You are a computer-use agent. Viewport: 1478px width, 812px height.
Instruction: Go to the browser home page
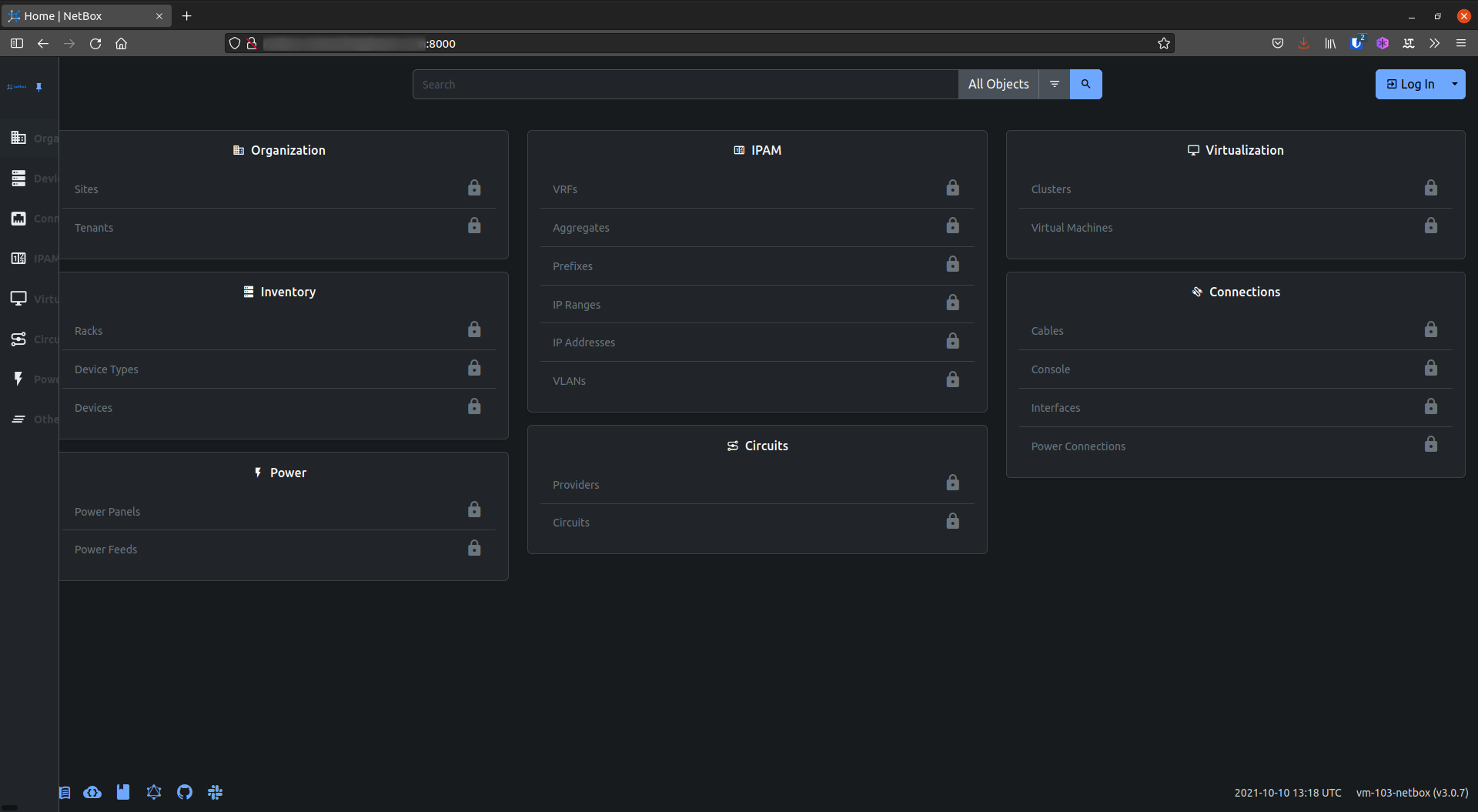(122, 43)
